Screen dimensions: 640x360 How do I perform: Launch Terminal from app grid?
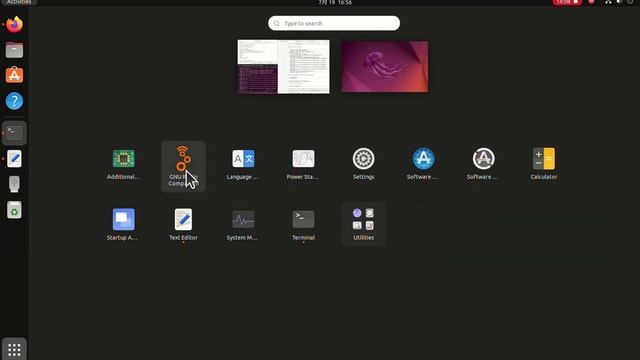303,224
